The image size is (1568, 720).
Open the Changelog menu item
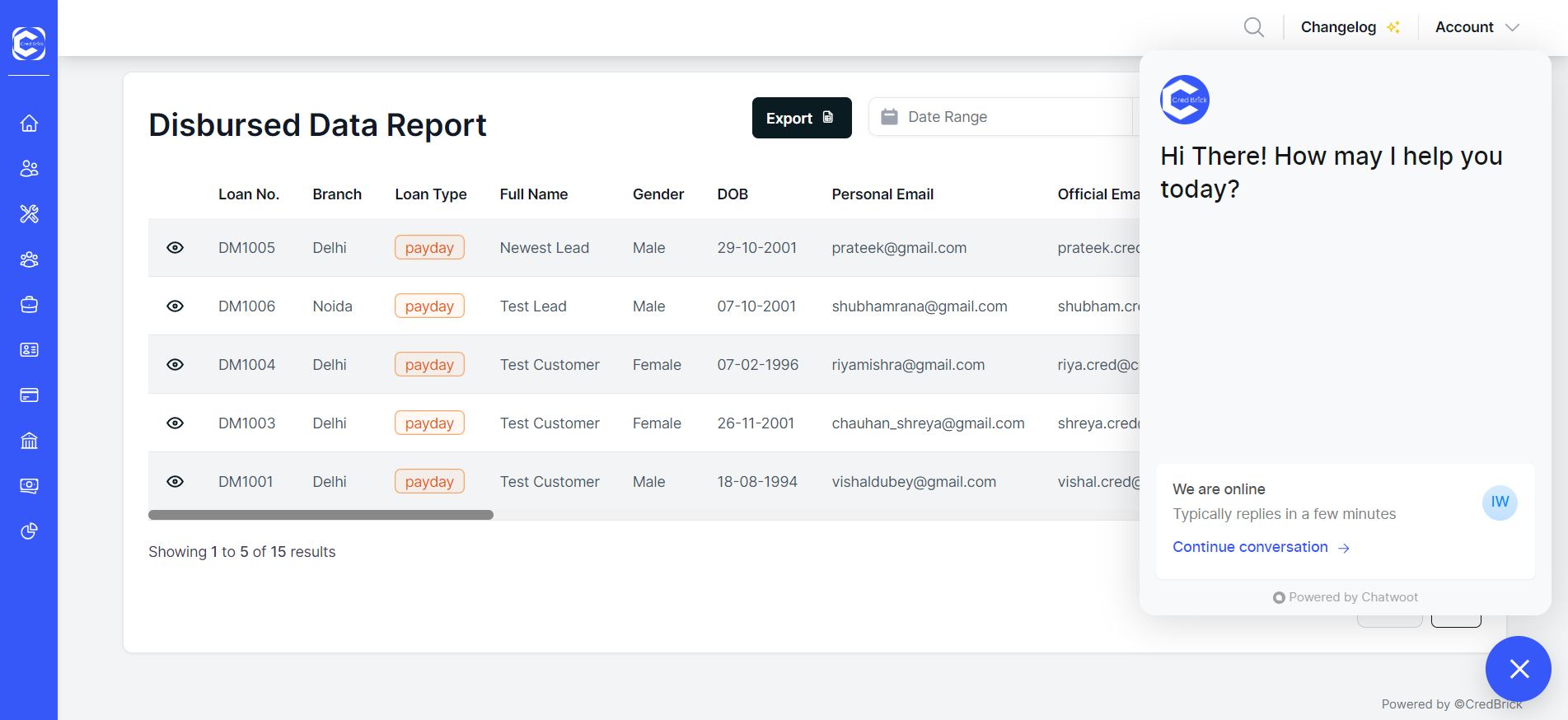[1349, 27]
